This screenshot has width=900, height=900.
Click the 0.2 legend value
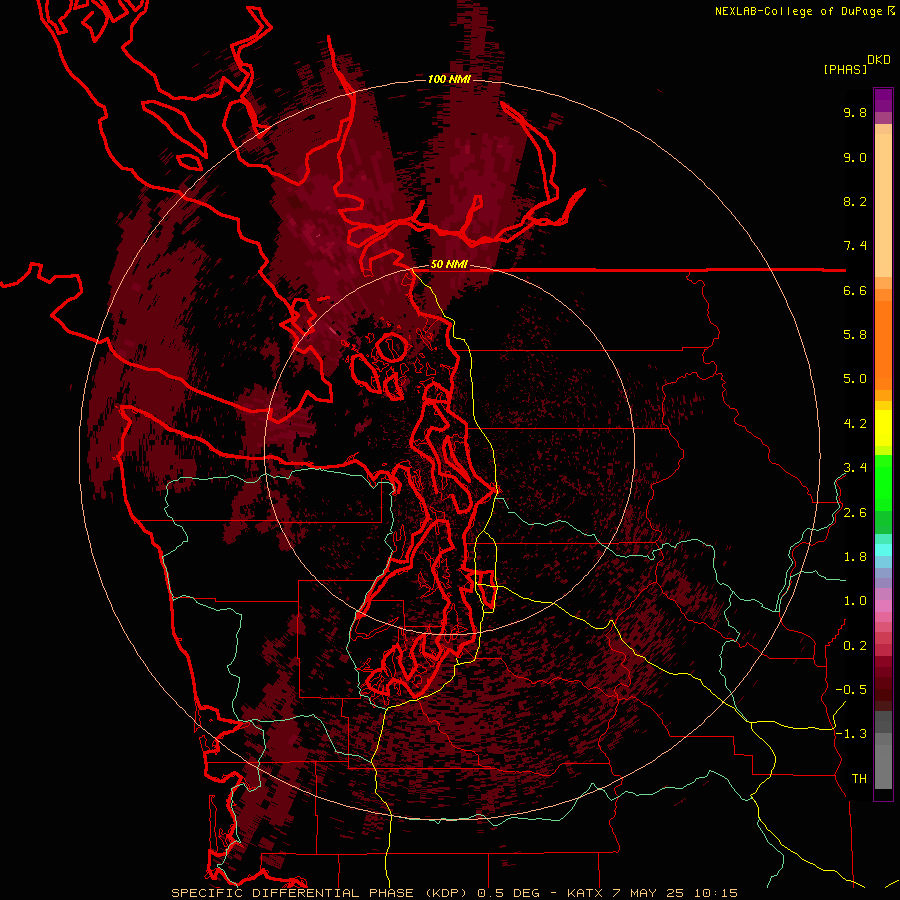855,646
